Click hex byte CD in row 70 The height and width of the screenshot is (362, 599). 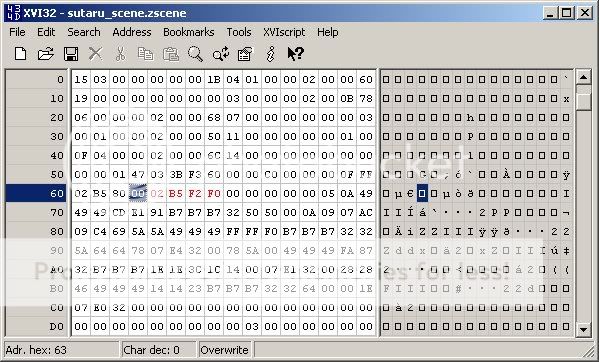(x=119, y=212)
